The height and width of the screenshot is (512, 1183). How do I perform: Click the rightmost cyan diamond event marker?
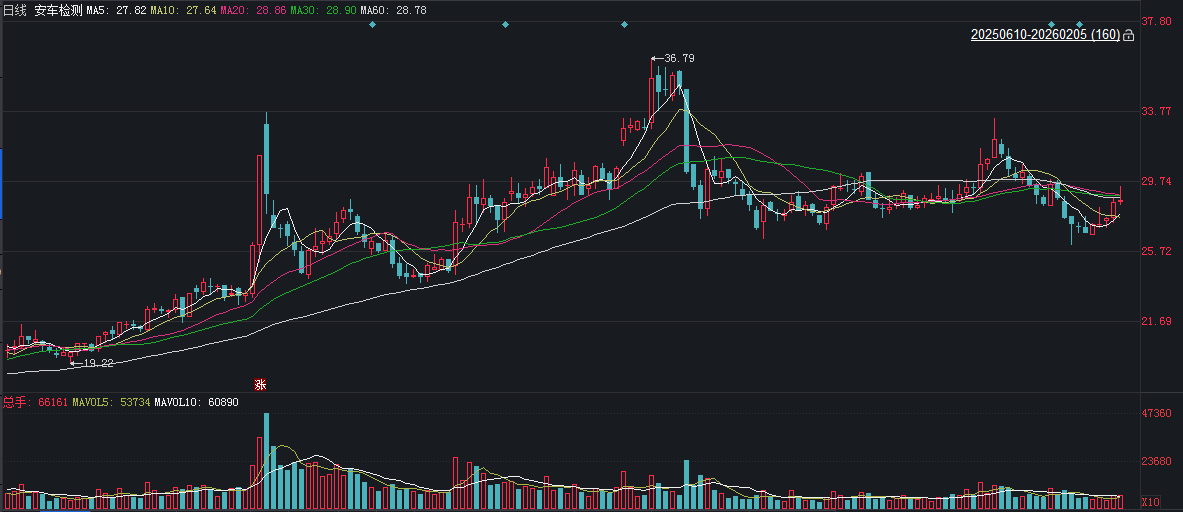(1080, 24)
